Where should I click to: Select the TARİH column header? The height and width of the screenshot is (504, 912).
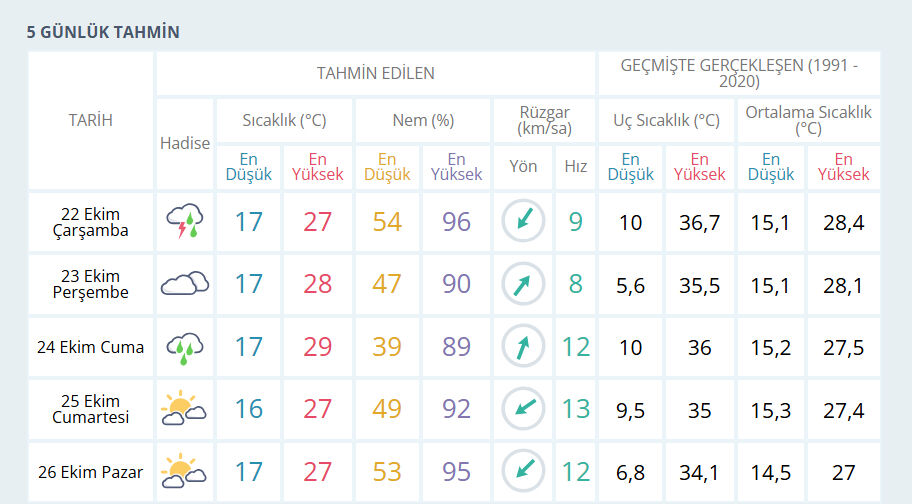pos(90,120)
